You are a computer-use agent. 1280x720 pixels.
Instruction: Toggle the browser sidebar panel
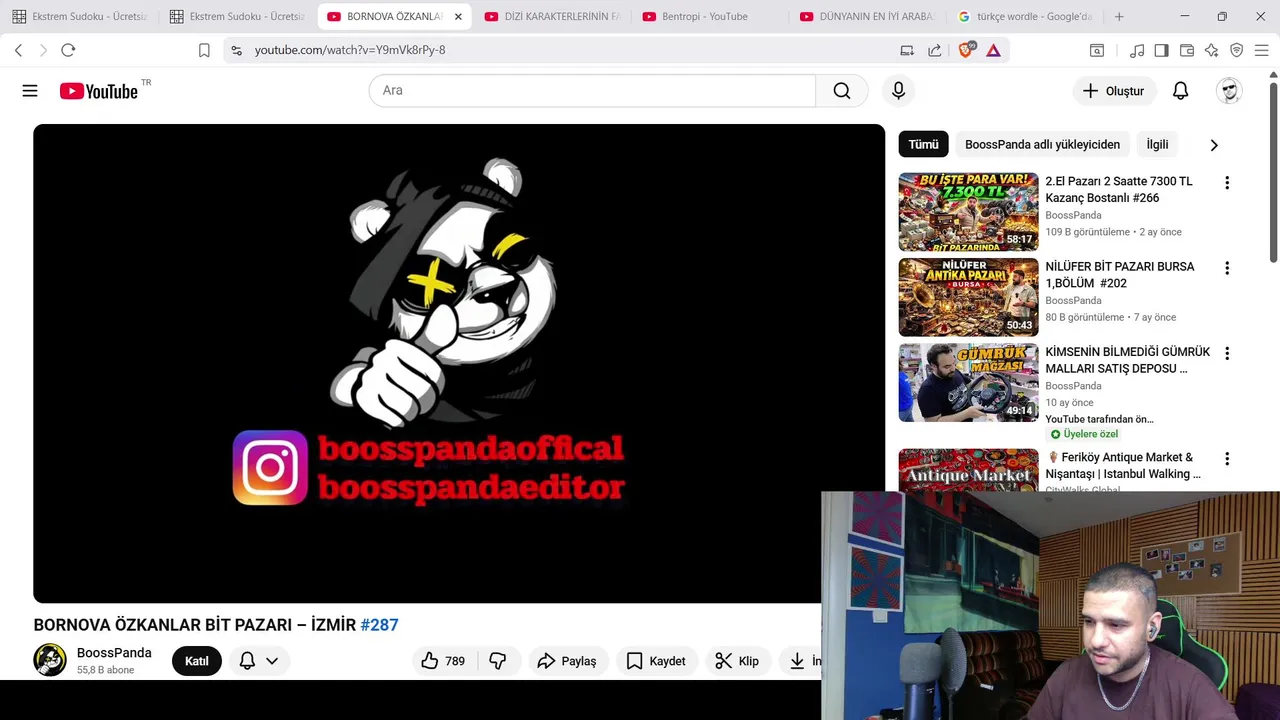point(1161,50)
